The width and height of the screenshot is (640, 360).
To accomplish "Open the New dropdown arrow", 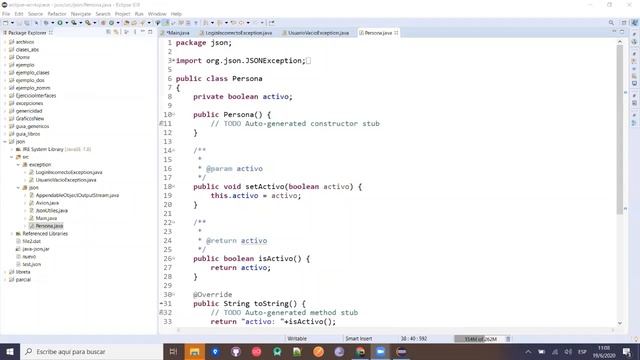I will pyautogui.click(x=12, y=23).
